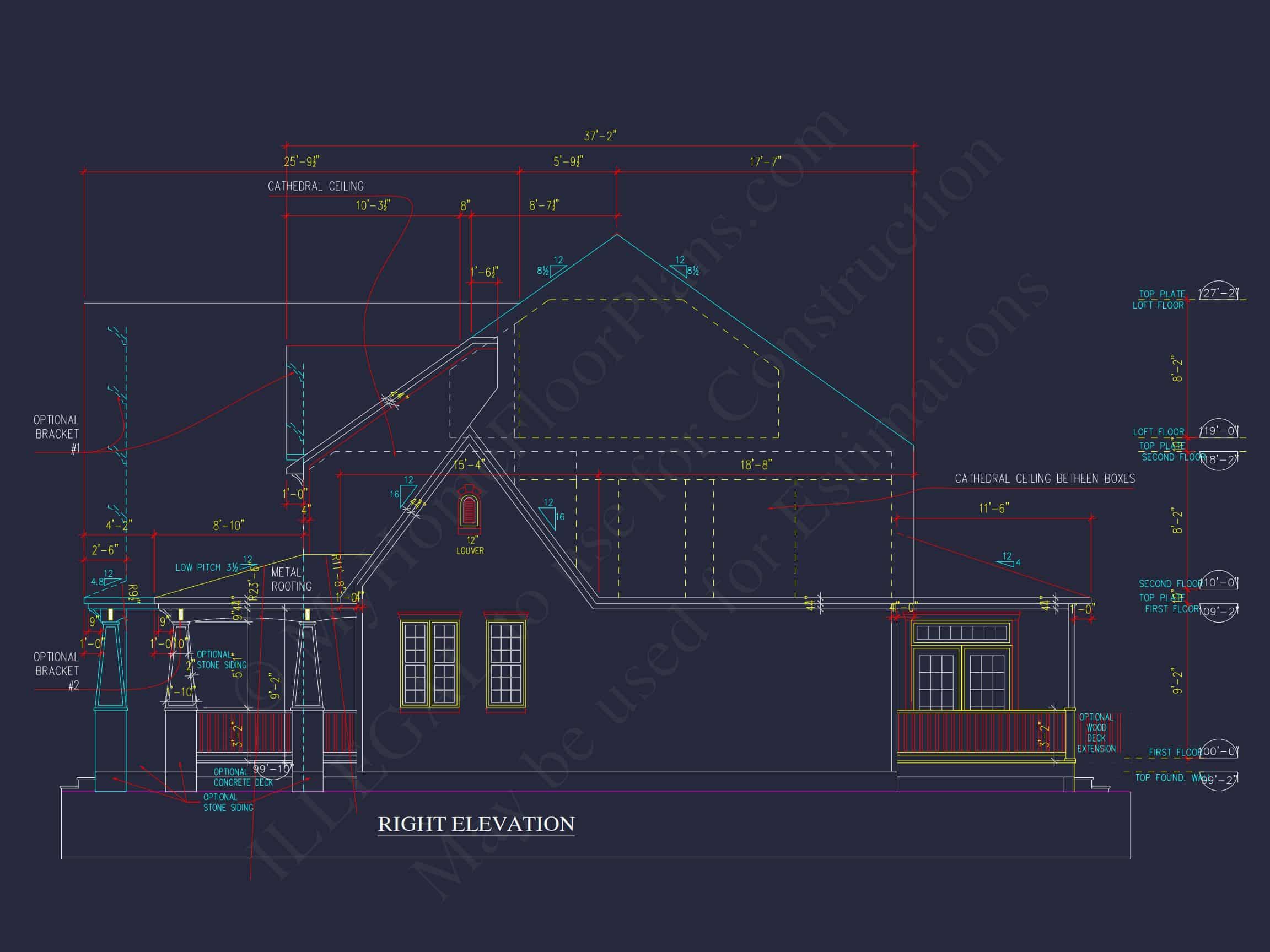Select the left 8½ roof pitch triangle
The image size is (1270, 952).
point(556,271)
